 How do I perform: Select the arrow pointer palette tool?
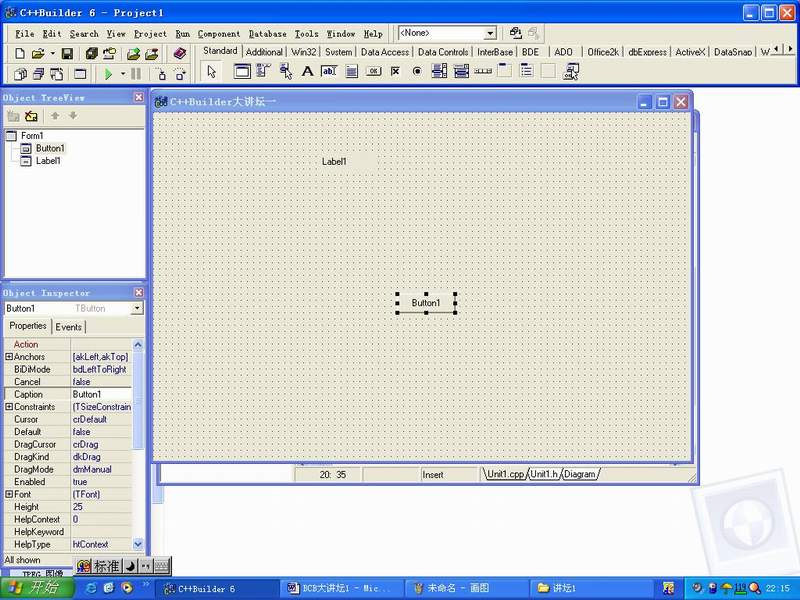click(x=212, y=71)
